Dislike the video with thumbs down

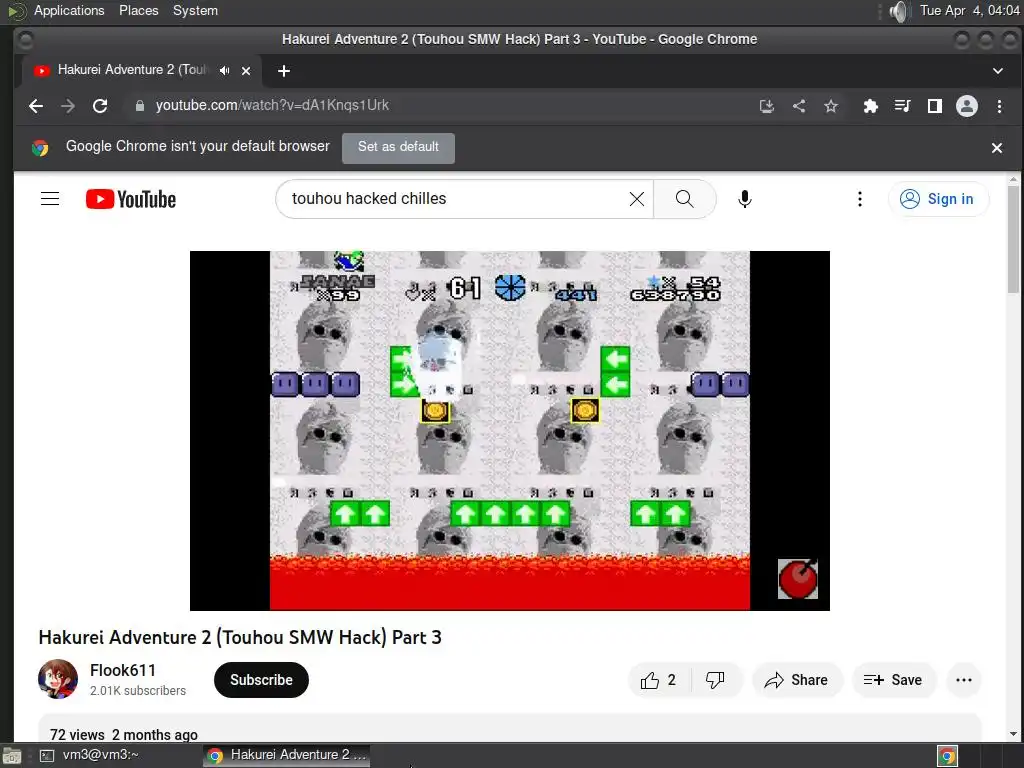[716, 680]
